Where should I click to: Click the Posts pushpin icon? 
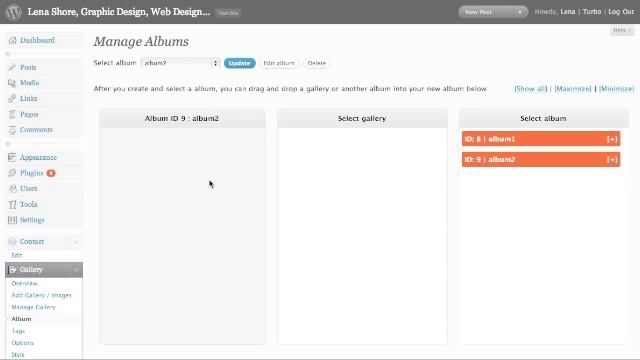click(12, 67)
